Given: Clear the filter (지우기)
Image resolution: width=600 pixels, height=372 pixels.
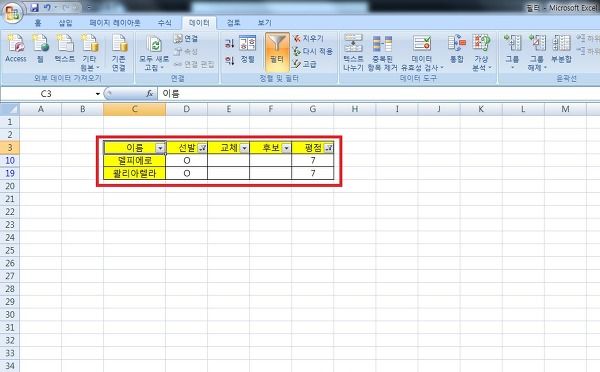Looking at the screenshot, I should (x=308, y=38).
